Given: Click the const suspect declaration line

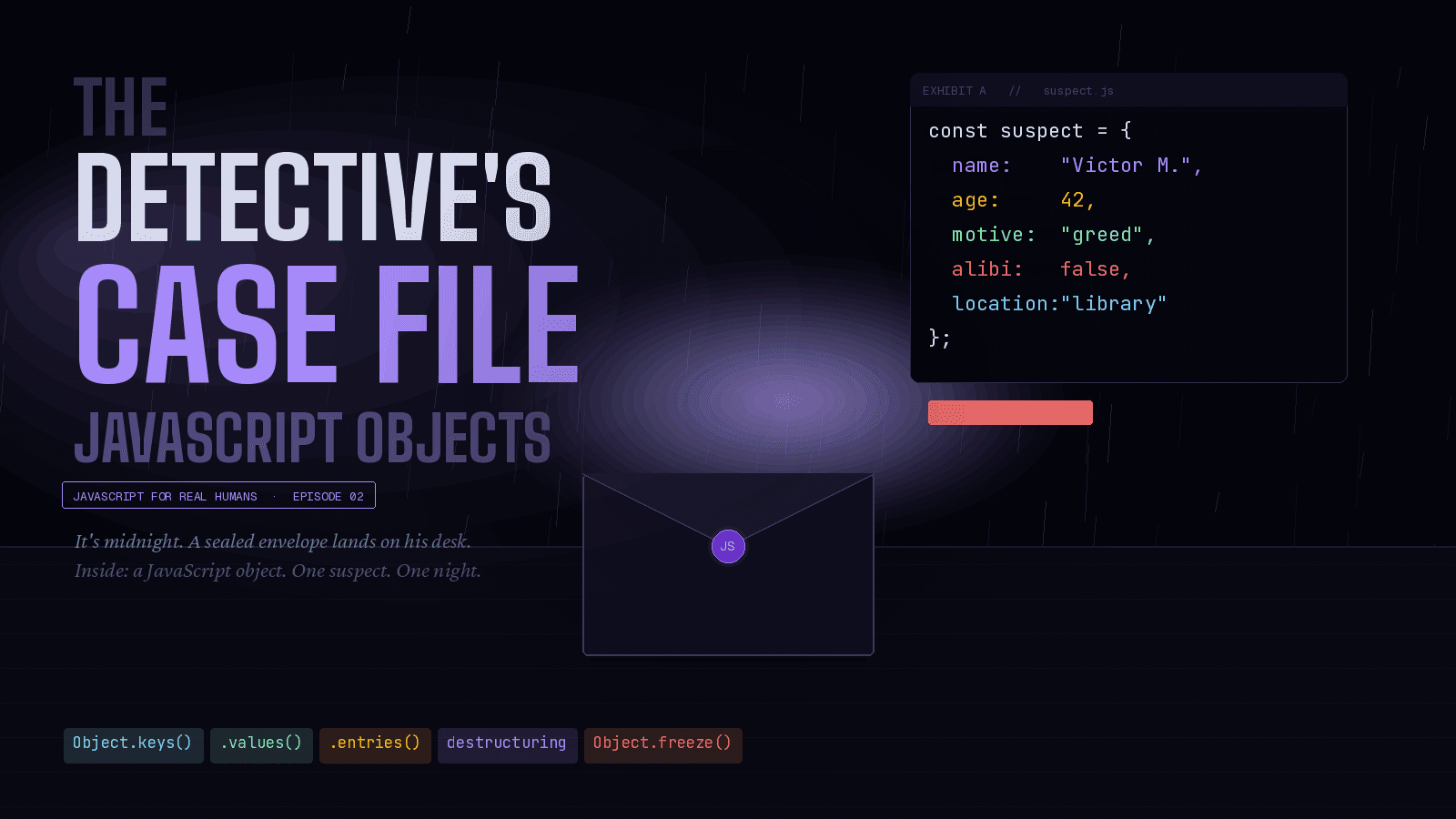Looking at the screenshot, I should pos(1029,131).
